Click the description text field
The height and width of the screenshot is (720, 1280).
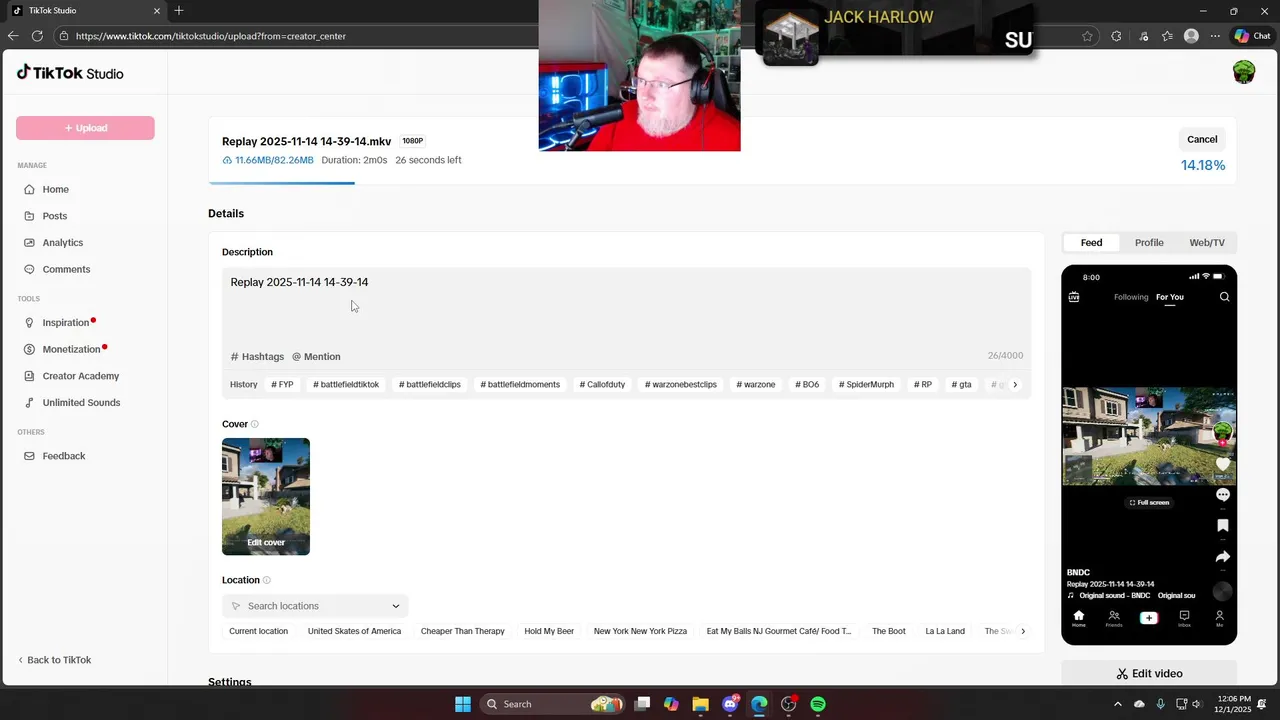point(626,308)
